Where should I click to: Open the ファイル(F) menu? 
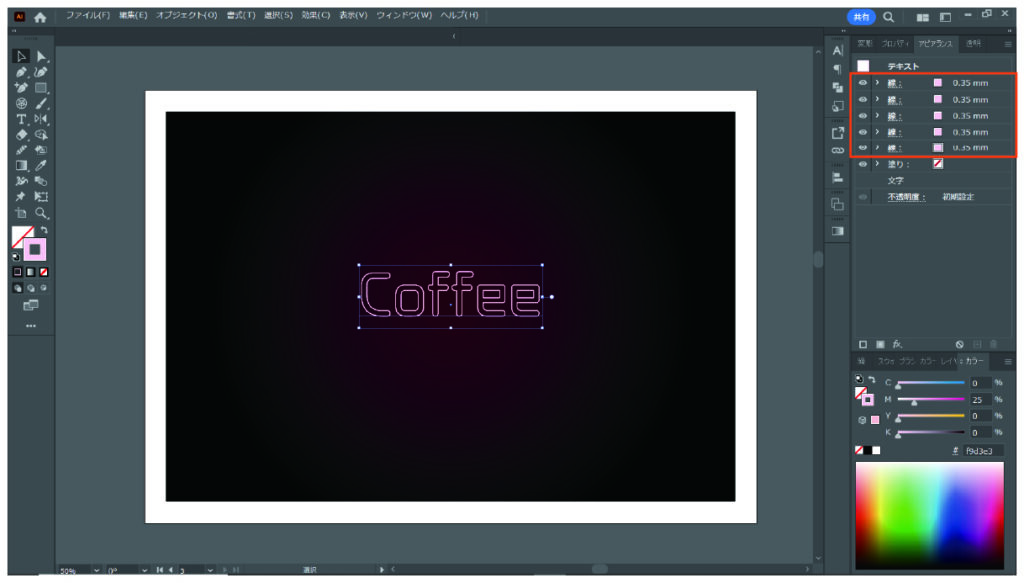click(x=88, y=15)
